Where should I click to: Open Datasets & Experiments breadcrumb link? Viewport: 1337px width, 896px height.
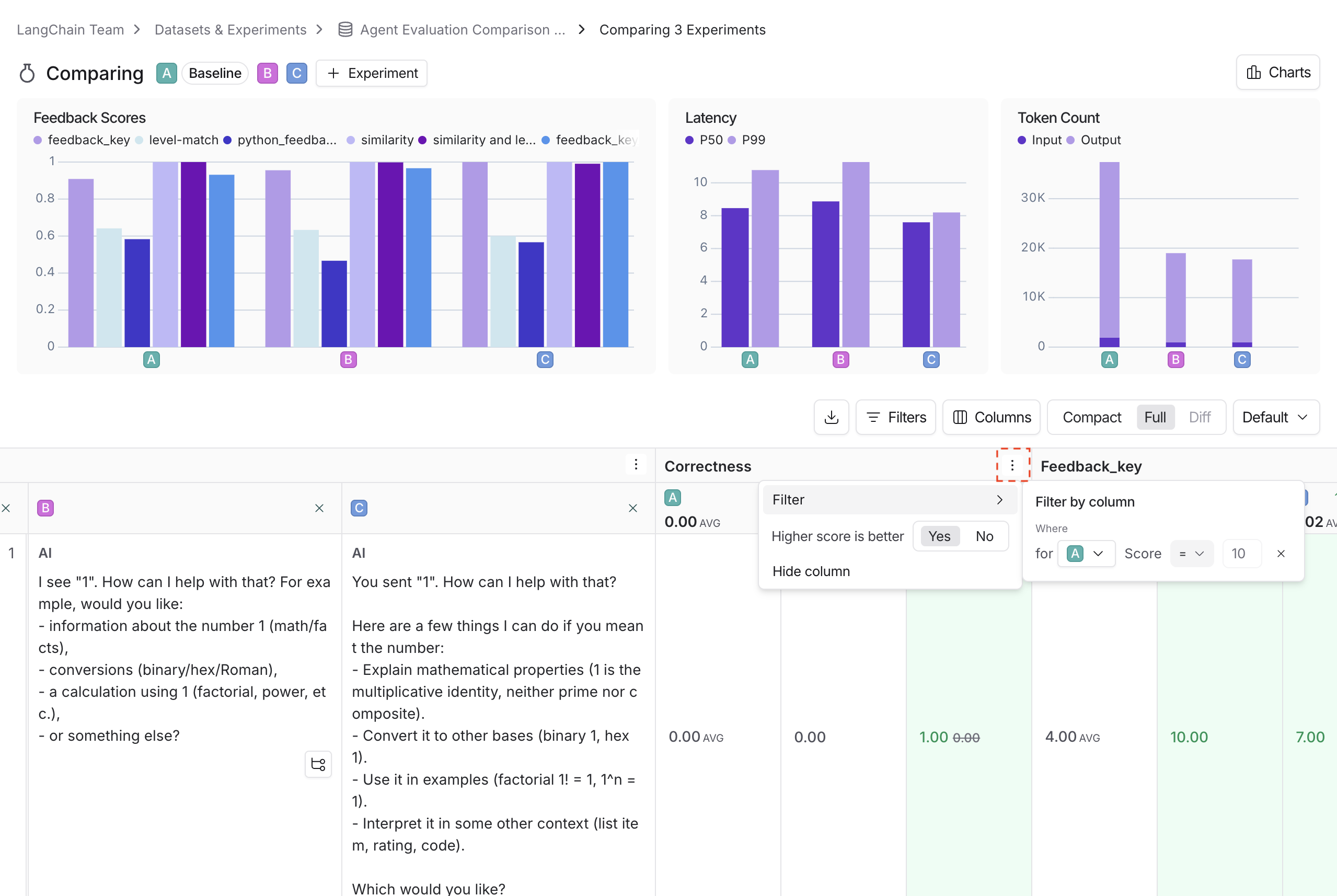(230, 30)
